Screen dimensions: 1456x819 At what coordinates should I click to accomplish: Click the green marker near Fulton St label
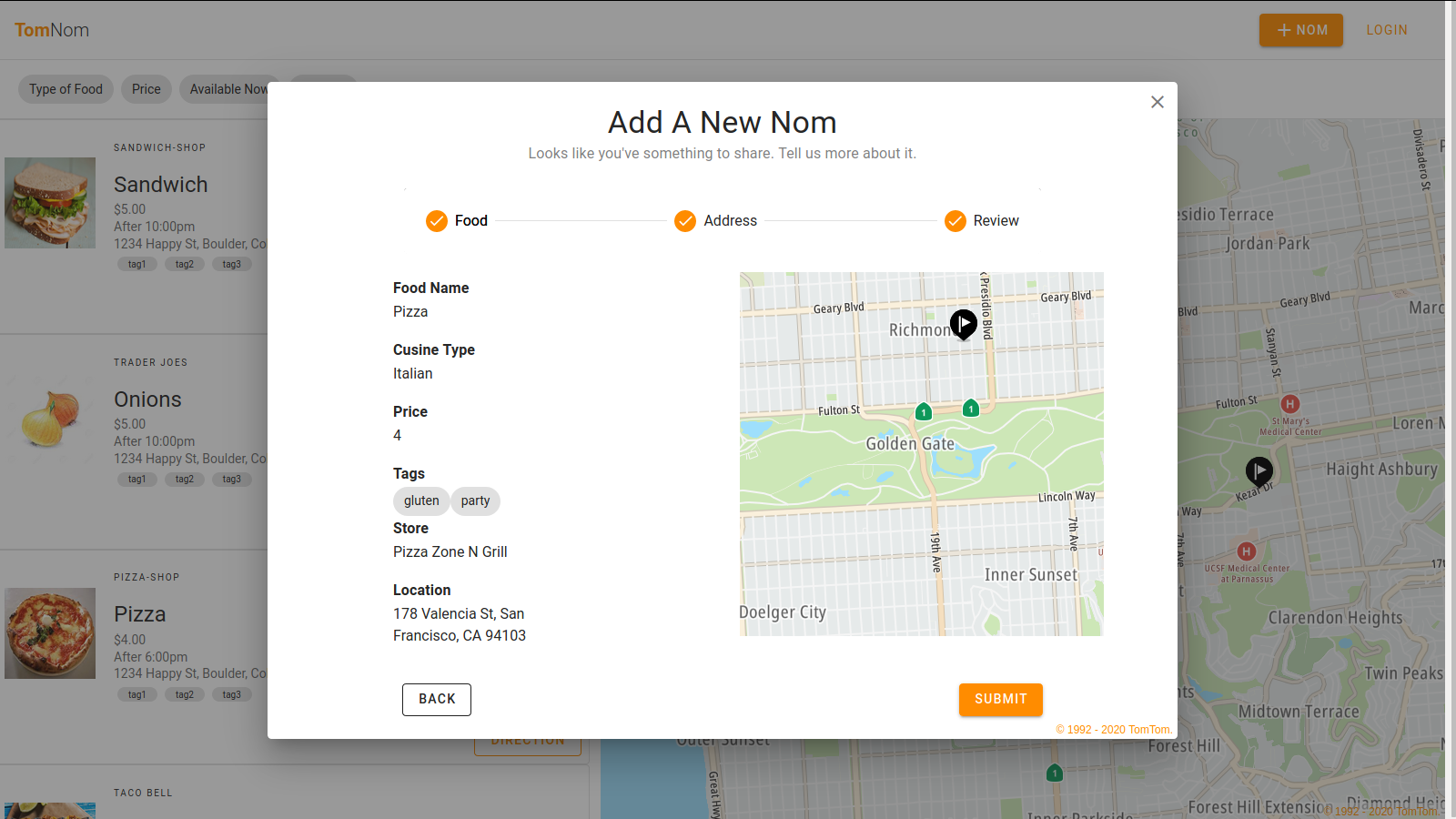(x=924, y=412)
